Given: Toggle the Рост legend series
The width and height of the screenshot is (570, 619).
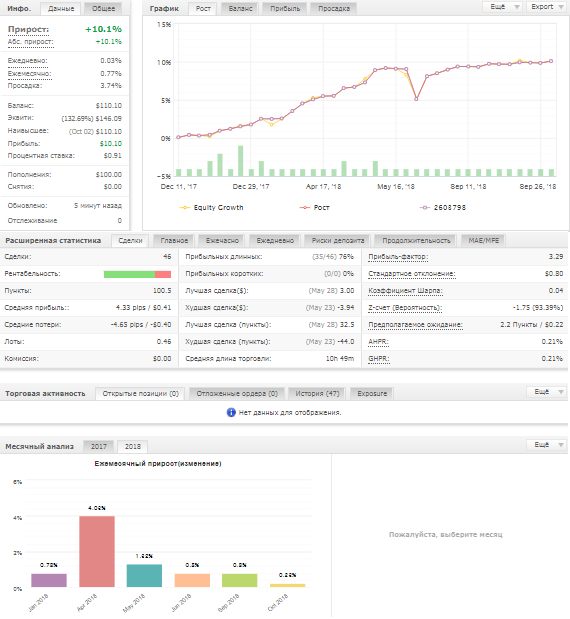Looking at the screenshot, I should (x=315, y=208).
